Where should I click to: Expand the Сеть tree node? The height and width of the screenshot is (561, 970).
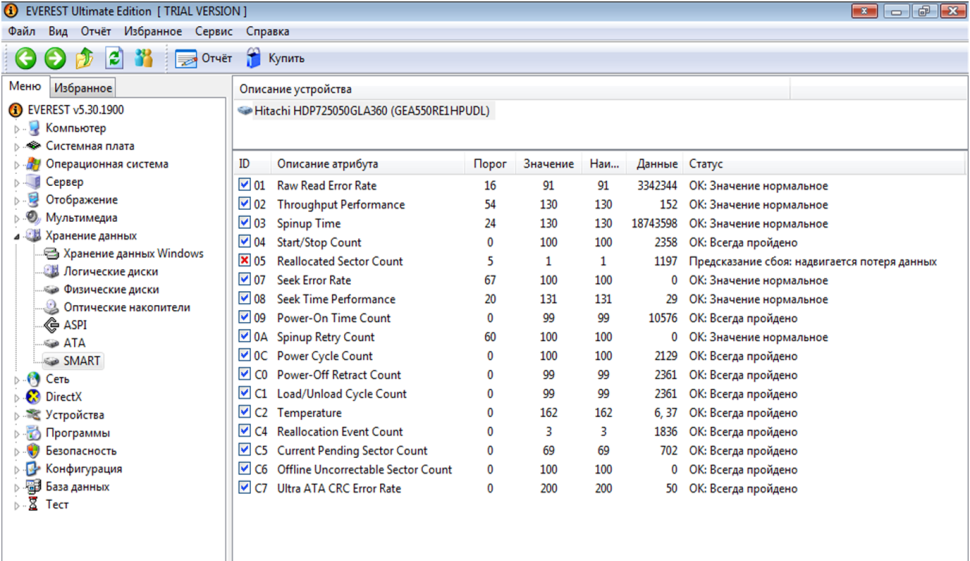click(17, 380)
